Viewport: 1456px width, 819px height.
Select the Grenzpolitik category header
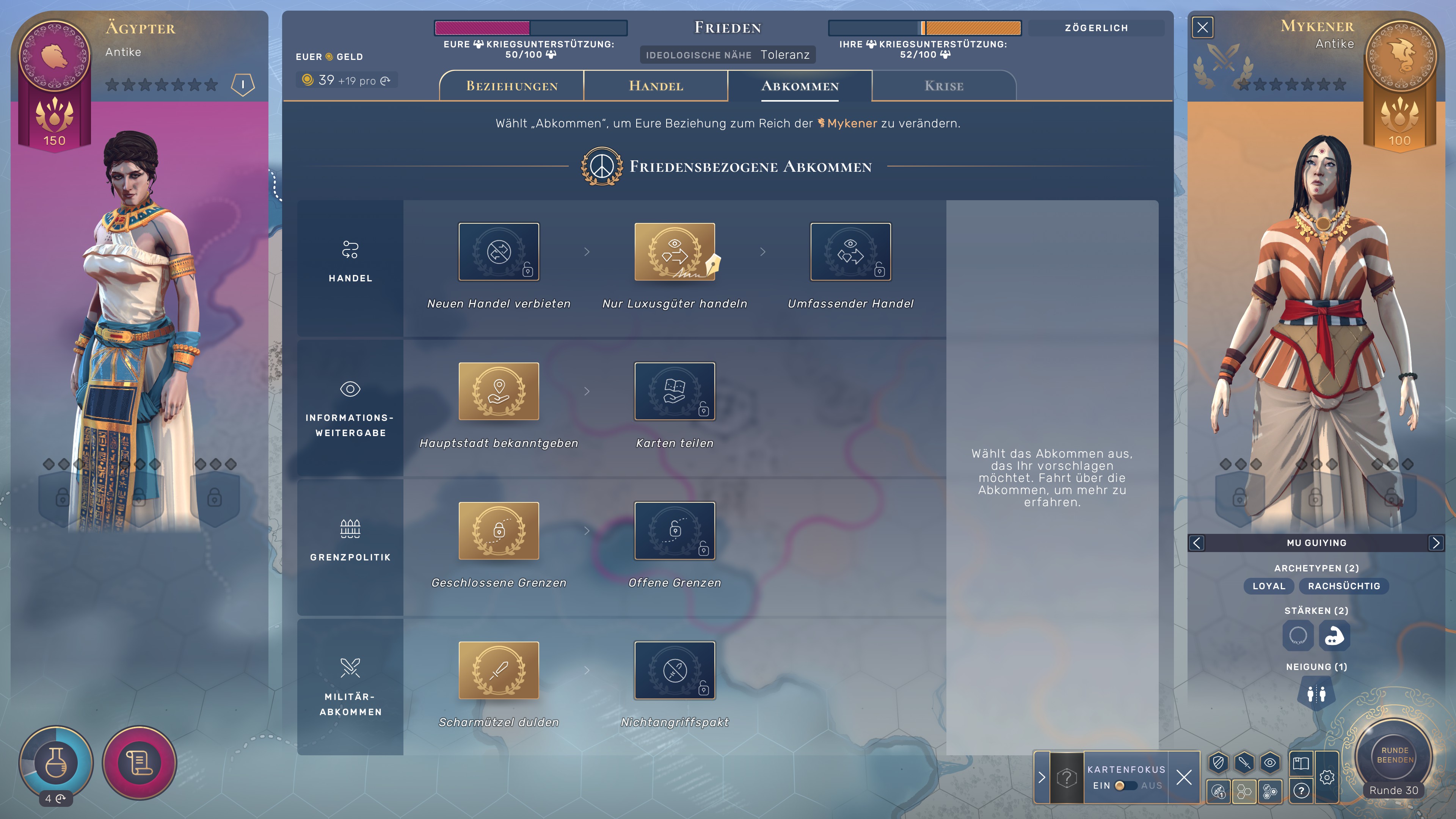click(350, 547)
